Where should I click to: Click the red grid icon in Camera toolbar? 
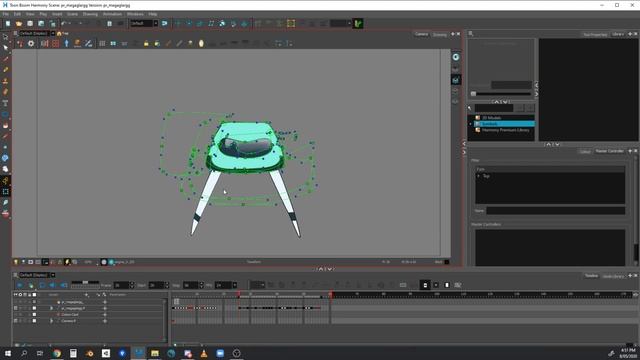click(56, 43)
